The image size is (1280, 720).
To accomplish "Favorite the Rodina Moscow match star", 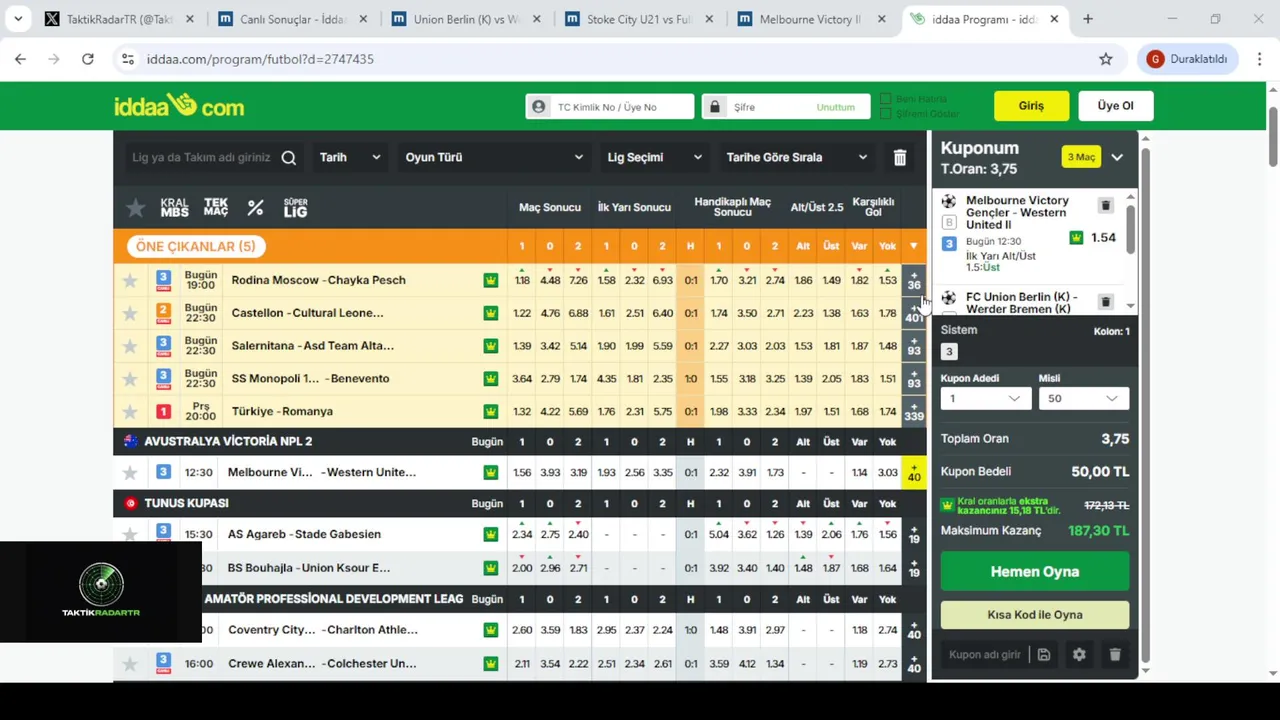I will click(130, 280).
